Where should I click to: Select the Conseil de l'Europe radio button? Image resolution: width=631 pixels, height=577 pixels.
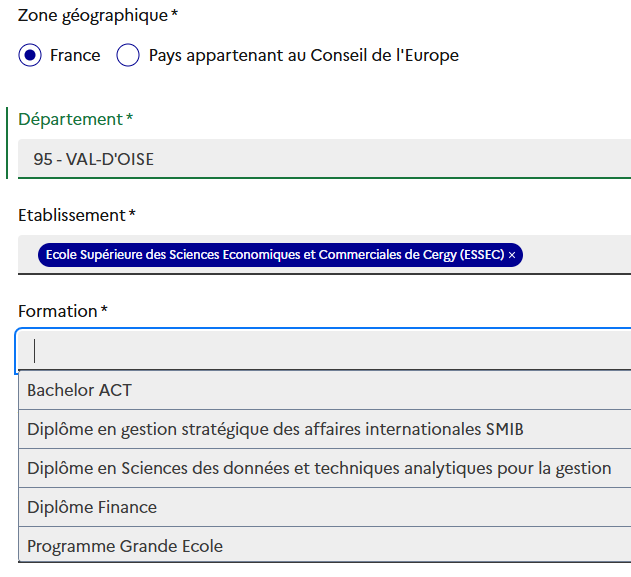(x=128, y=56)
